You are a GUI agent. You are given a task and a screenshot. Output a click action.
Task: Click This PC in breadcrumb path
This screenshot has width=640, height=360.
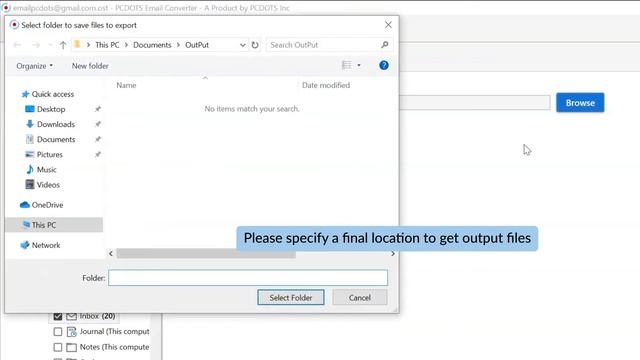107,45
